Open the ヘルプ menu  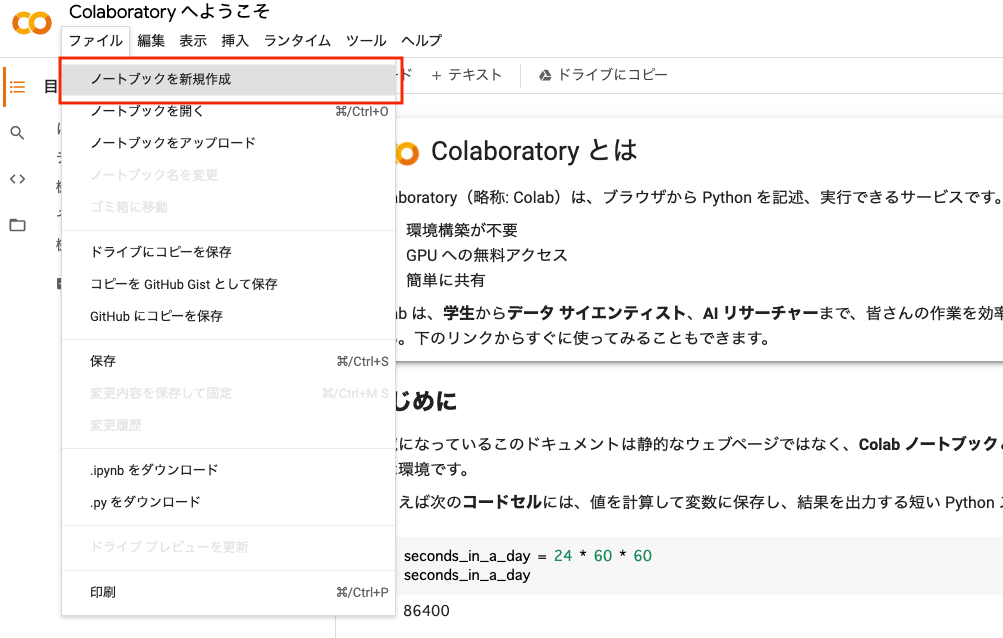point(422,41)
